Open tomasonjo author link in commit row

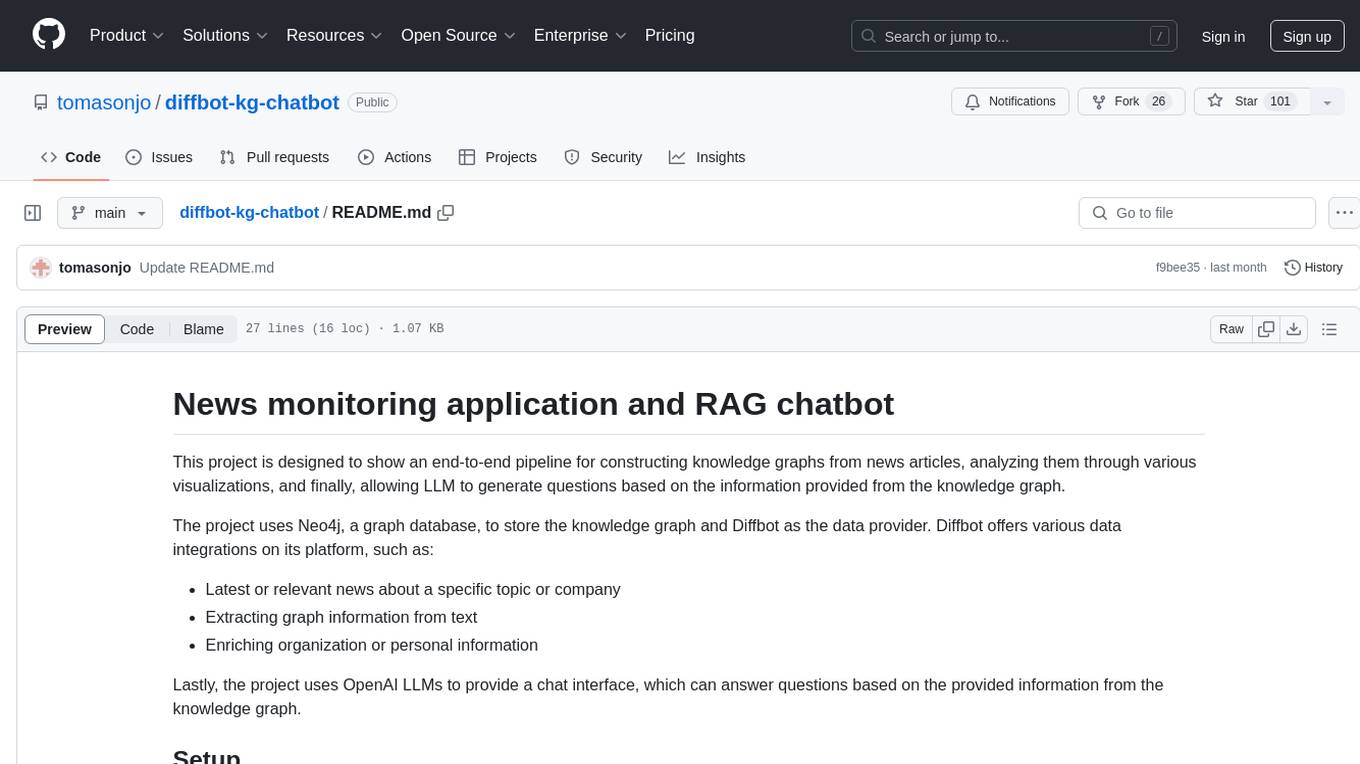point(95,268)
